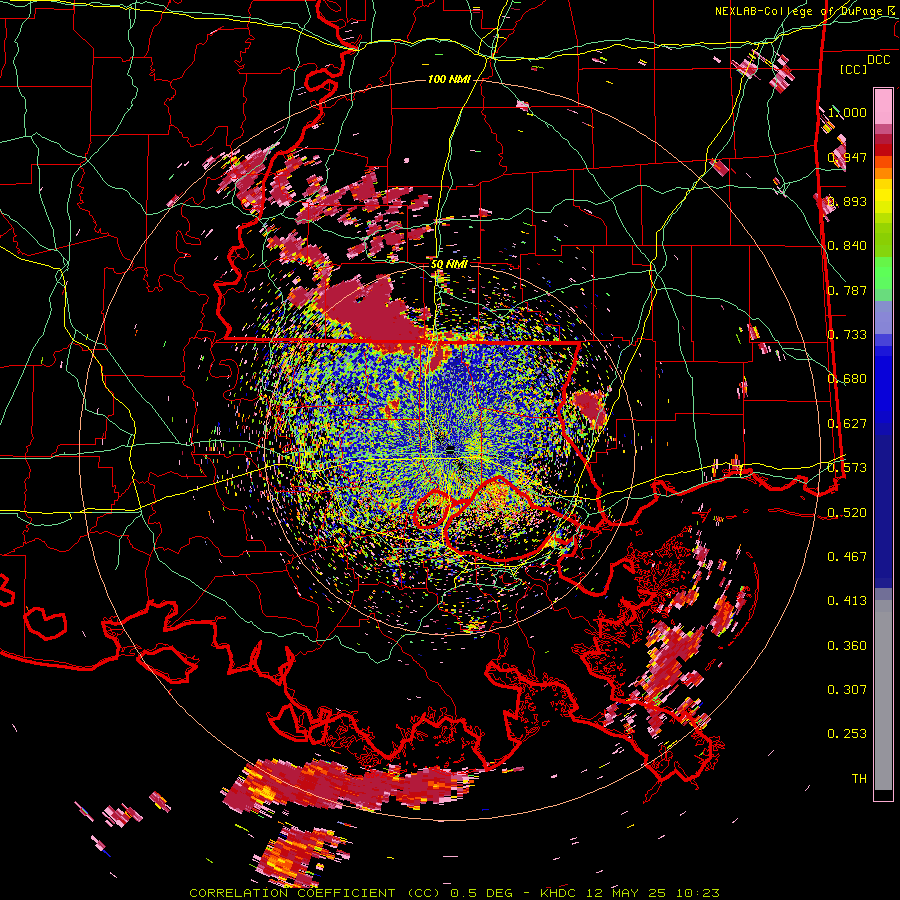Select the 0.840 legend value

coord(847,246)
